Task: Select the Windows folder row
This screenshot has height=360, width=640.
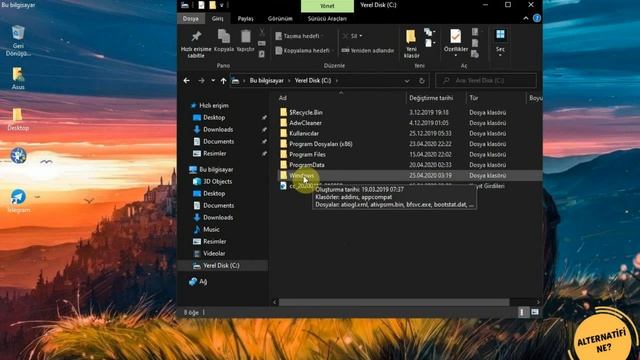Action: pos(411,176)
